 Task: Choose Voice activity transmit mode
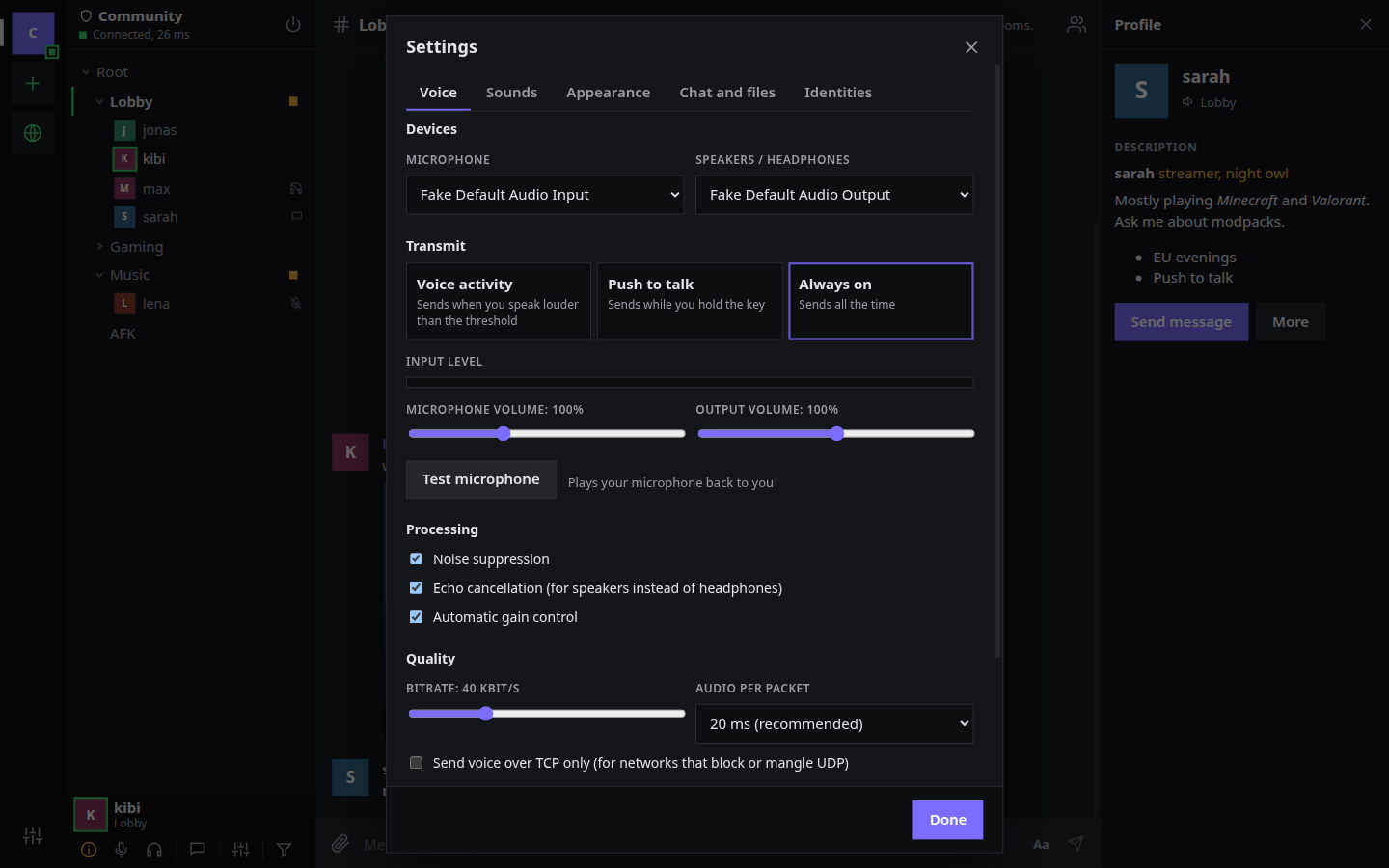click(498, 301)
